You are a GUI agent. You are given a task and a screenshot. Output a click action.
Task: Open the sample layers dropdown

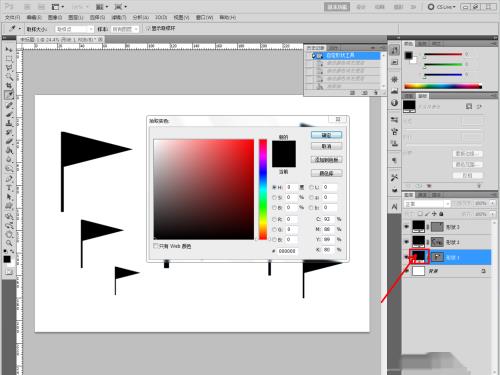[125, 29]
